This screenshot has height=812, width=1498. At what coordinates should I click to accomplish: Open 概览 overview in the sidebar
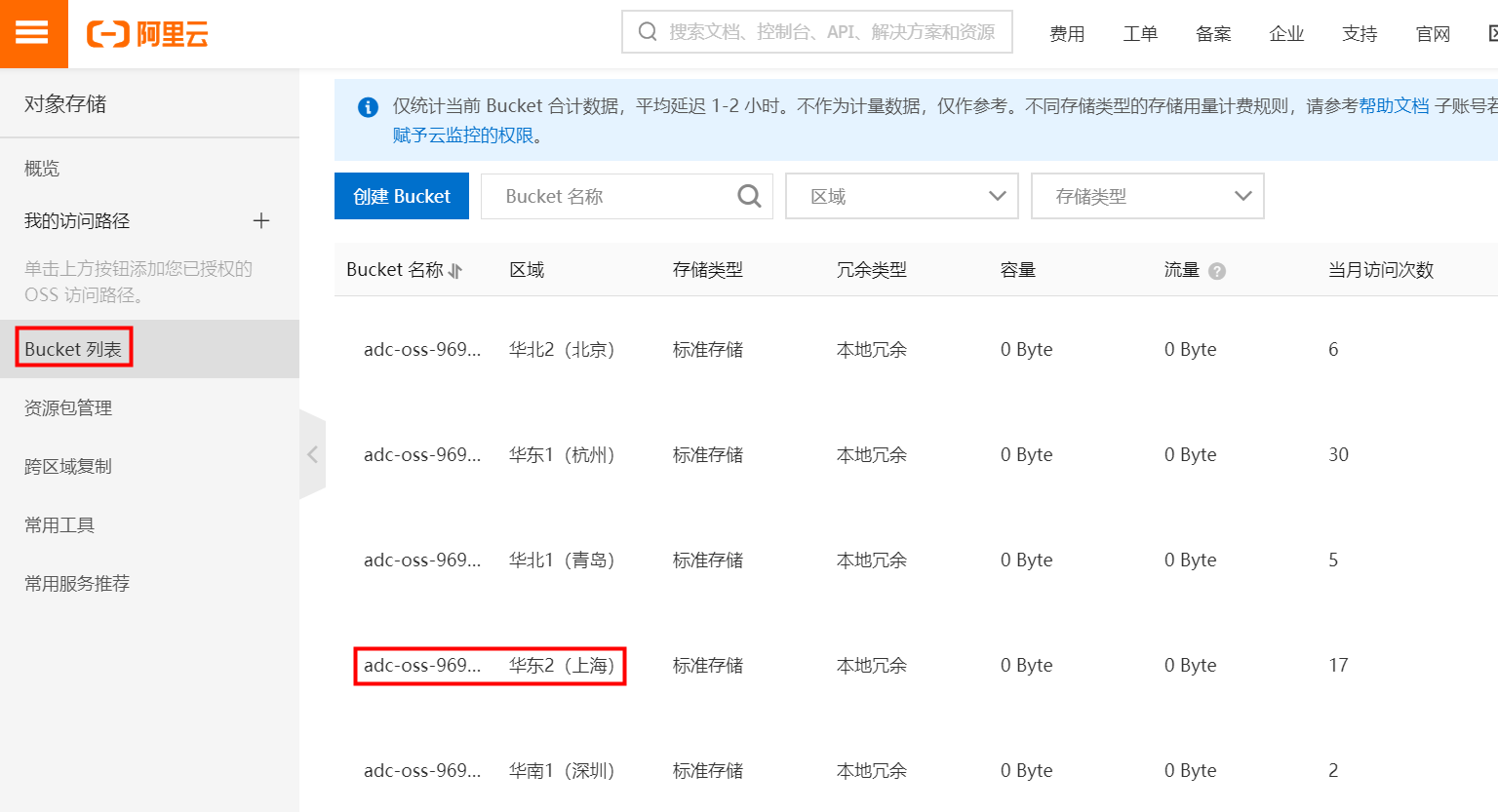click(42, 169)
